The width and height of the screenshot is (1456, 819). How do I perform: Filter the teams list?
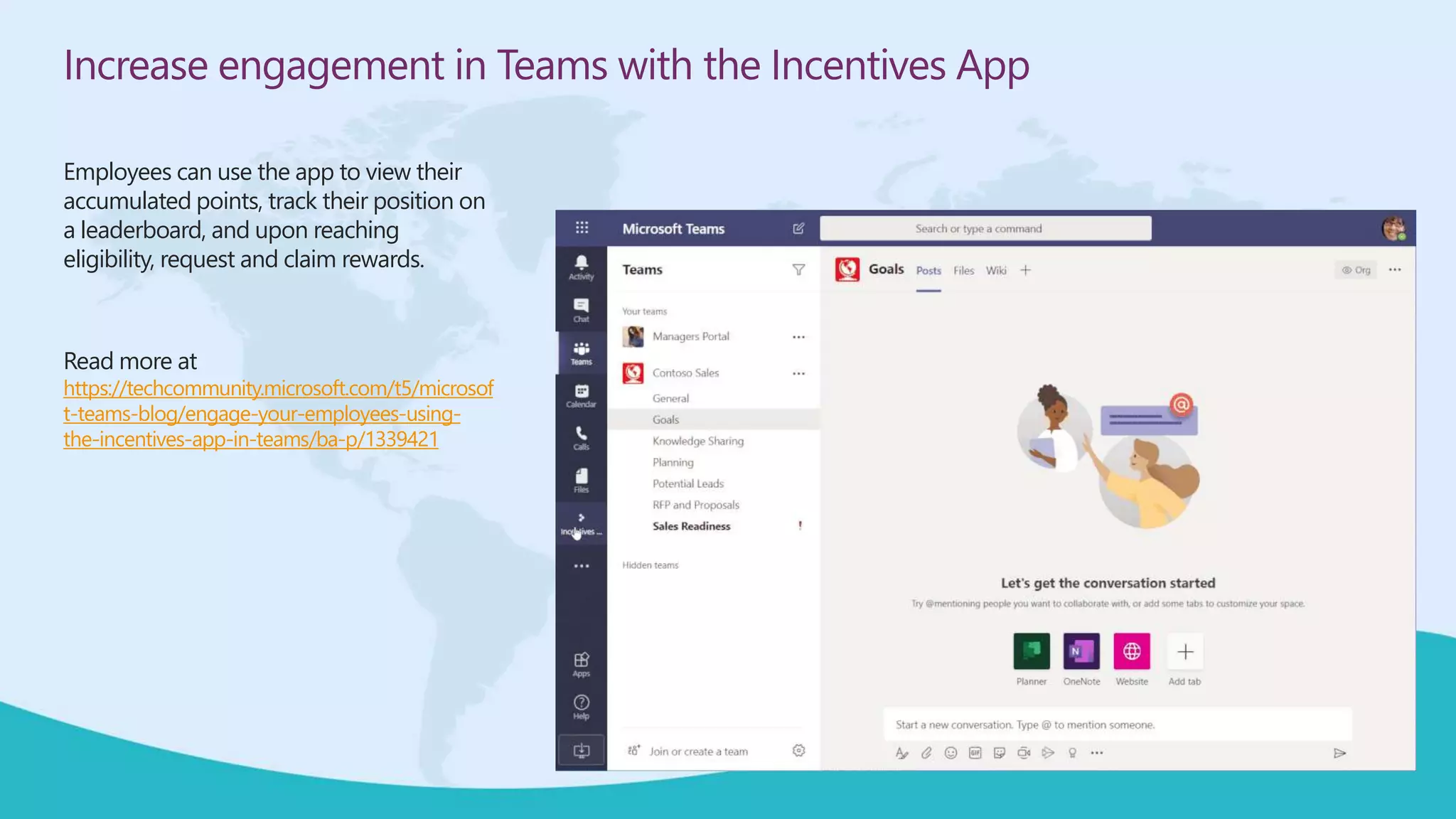[x=798, y=269]
